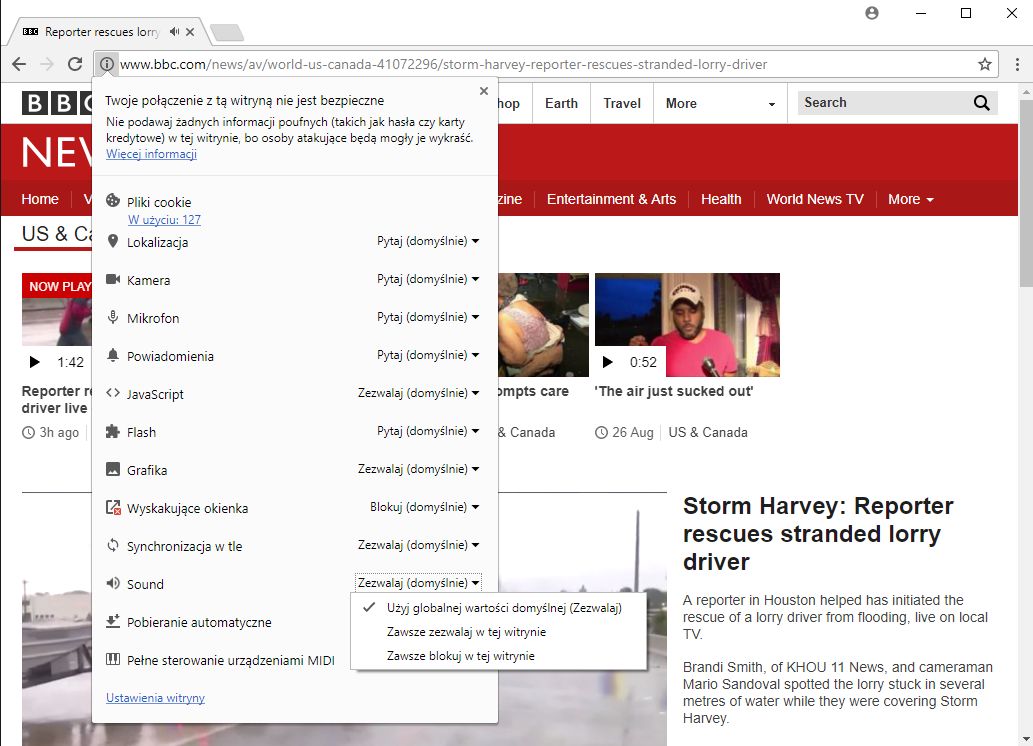
Task: Mute tab via speaker icon on tab
Action: tap(174, 32)
